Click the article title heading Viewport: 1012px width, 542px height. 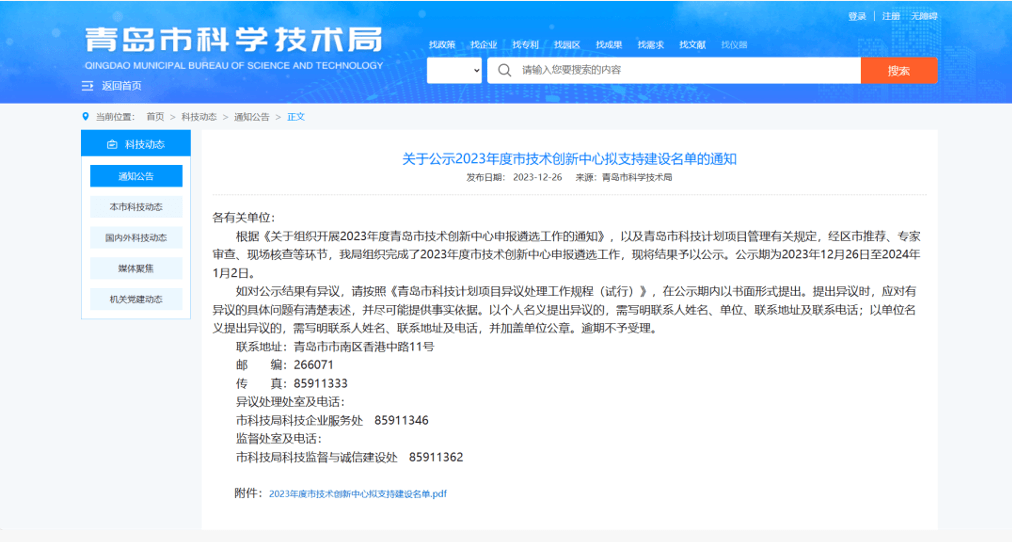[x=569, y=159]
